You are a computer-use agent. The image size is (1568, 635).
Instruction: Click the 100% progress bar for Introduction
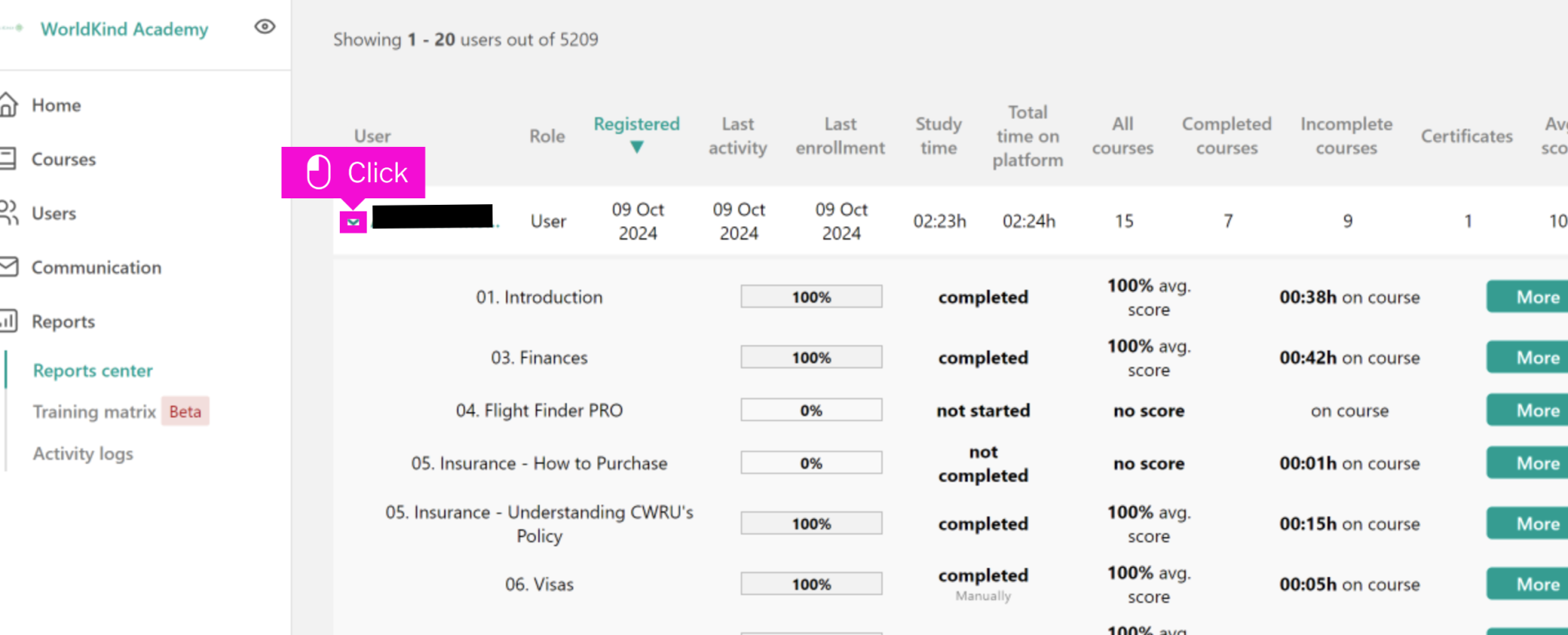(811, 297)
